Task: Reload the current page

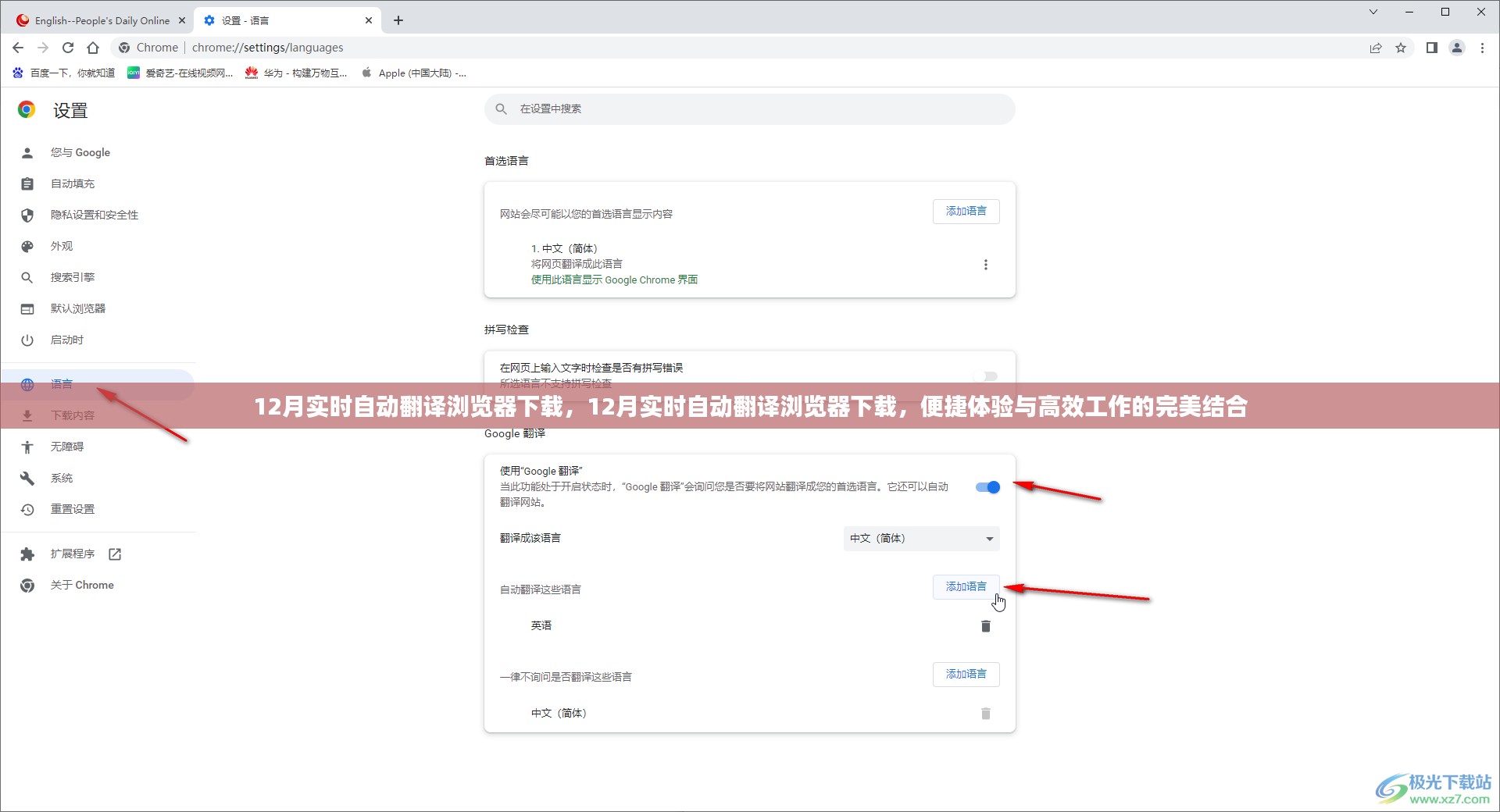Action: pyautogui.click(x=68, y=48)
